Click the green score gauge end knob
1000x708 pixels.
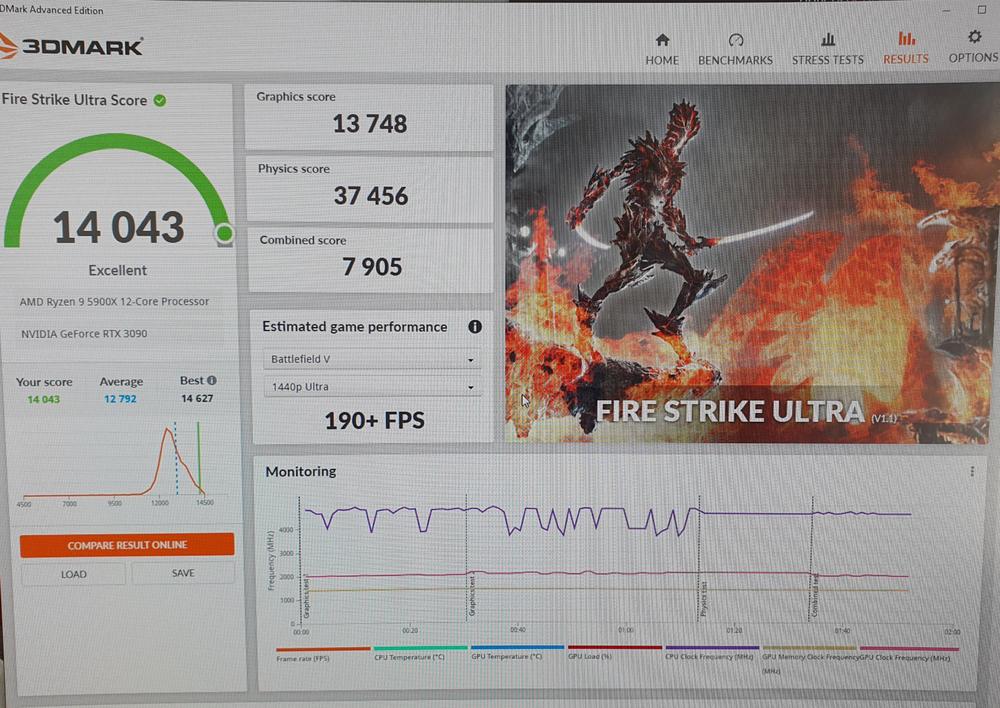[224, 233]
